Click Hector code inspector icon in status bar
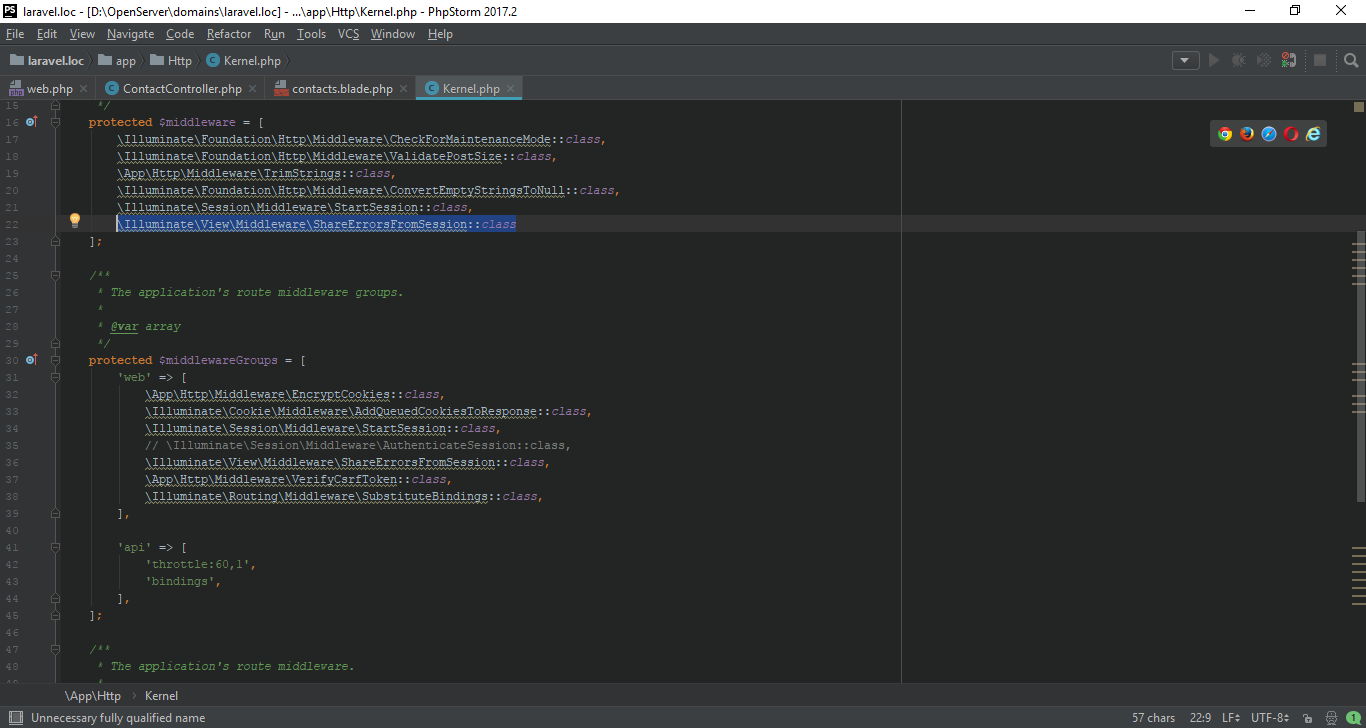 coord(1331,718)
